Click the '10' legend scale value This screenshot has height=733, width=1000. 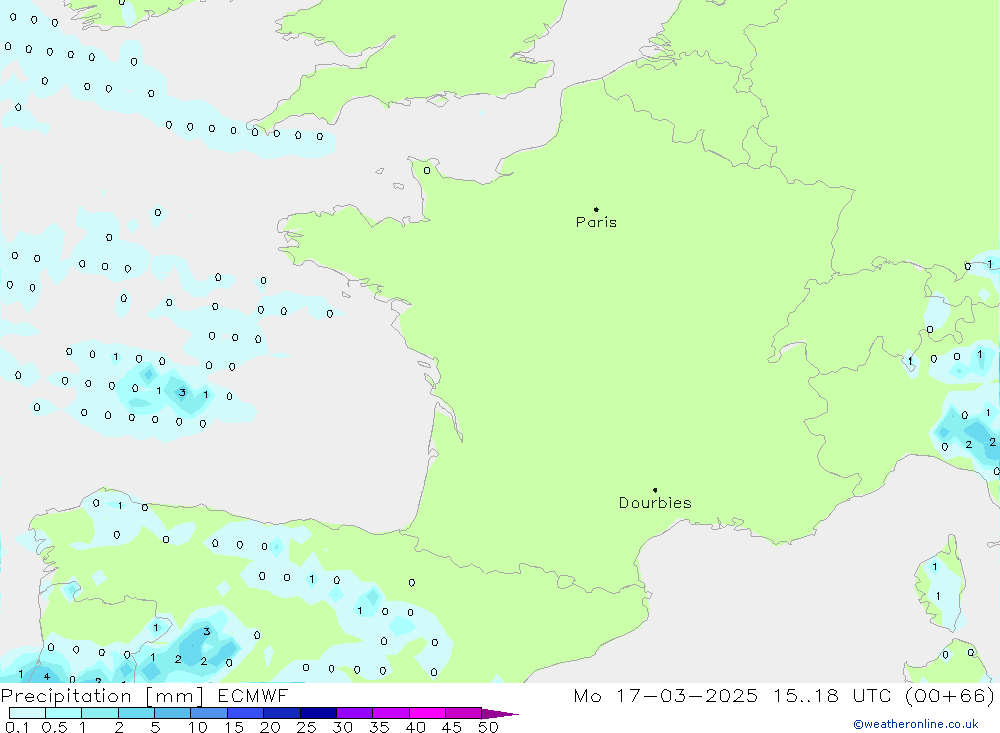pos(198,727)
